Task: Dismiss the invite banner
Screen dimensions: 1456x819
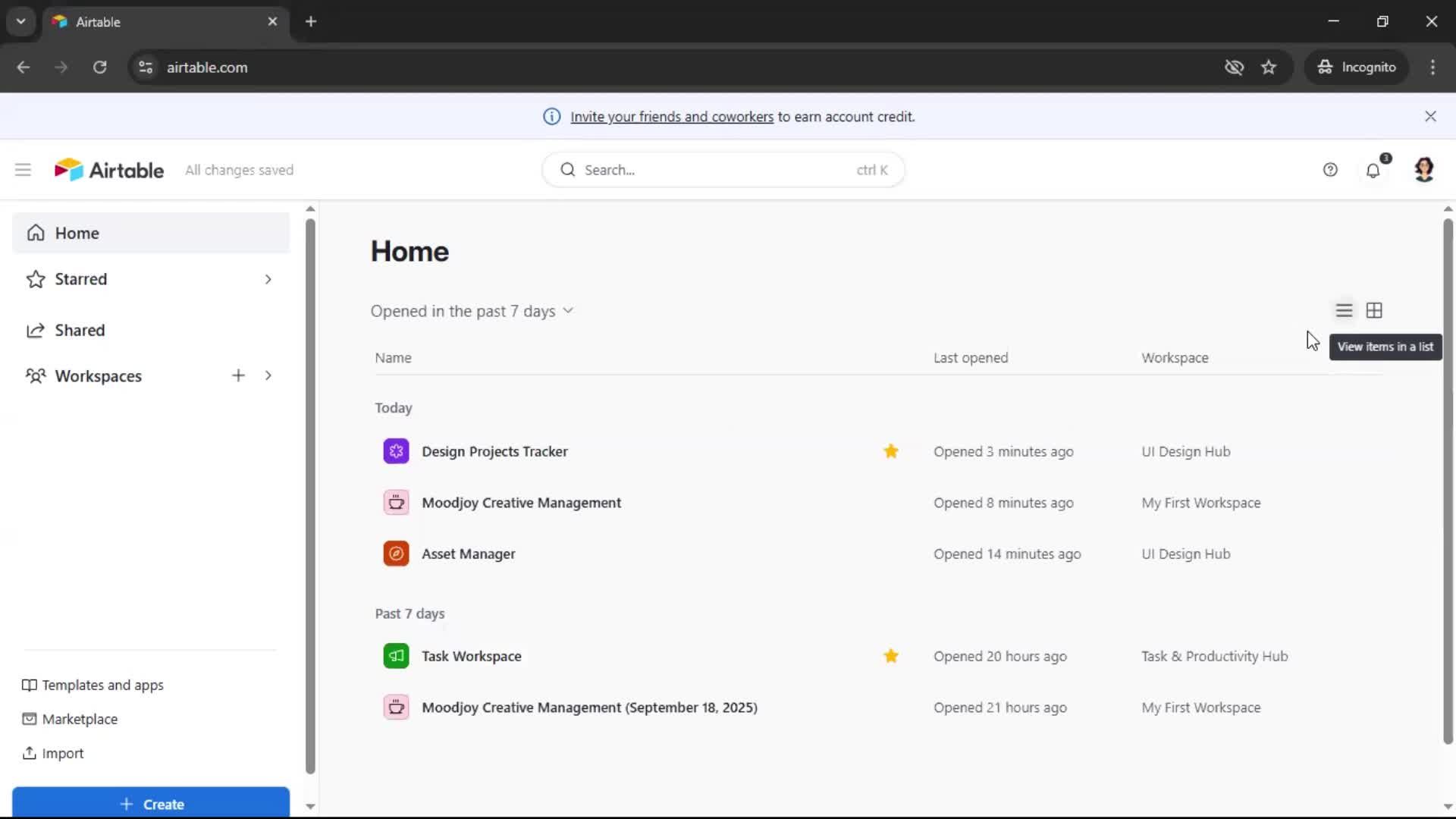Action: point(1430,117)
